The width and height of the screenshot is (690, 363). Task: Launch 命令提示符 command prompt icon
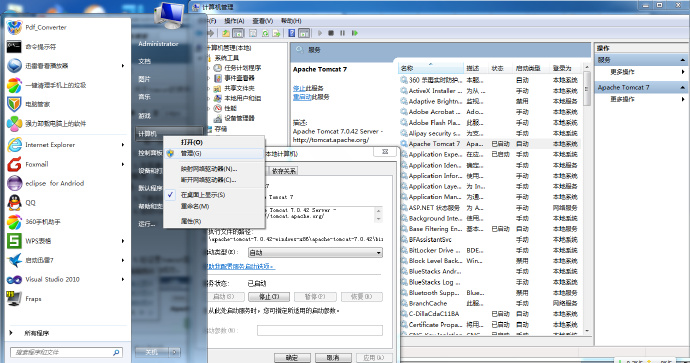click(14, 47)
